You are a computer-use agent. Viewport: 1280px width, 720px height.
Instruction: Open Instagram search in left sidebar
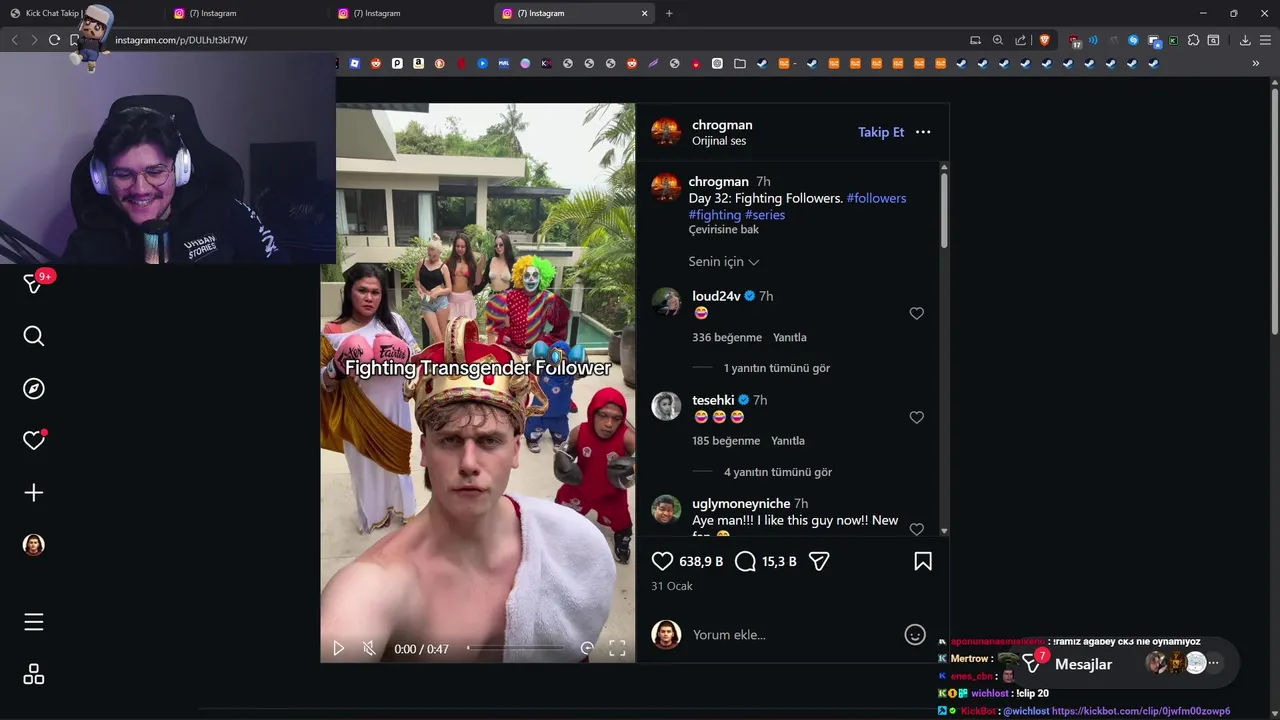click(34, 336)
